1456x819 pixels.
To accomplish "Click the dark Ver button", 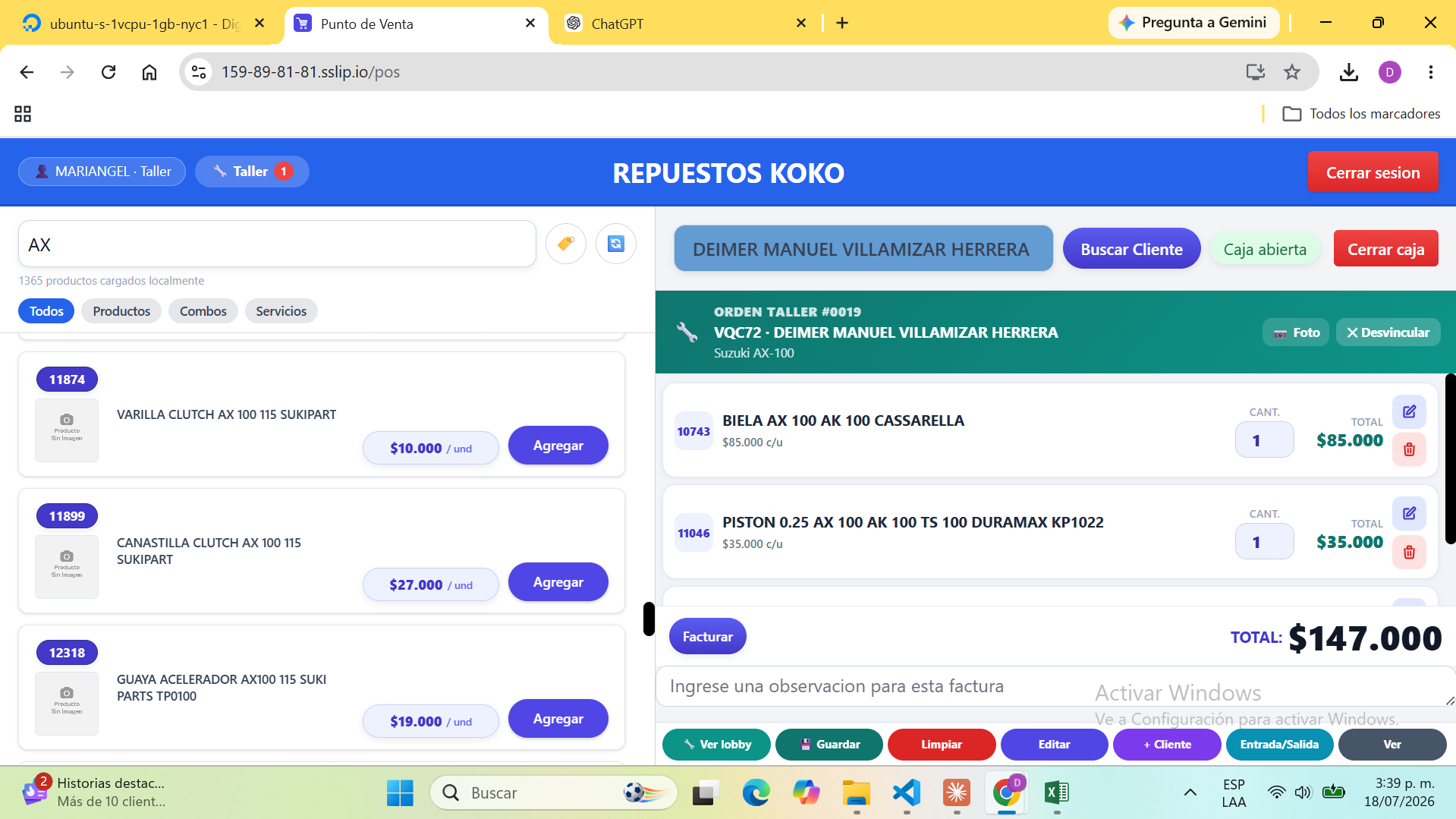I will [1392, 745].
